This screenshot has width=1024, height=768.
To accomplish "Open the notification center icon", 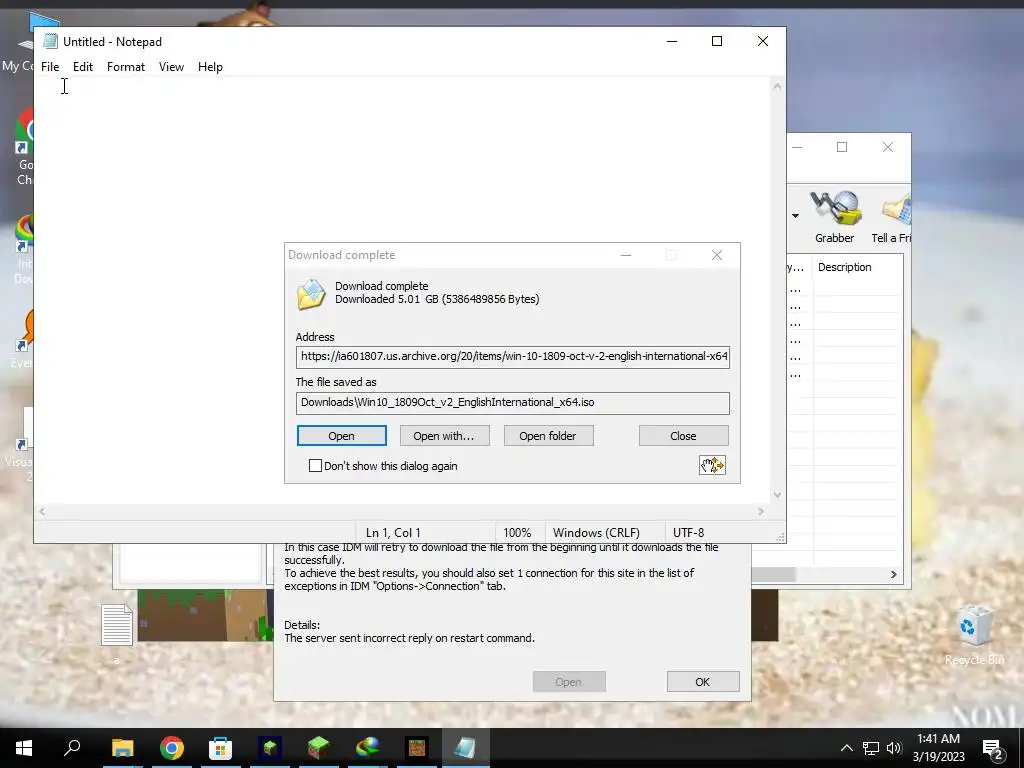I will coord(993,749).
